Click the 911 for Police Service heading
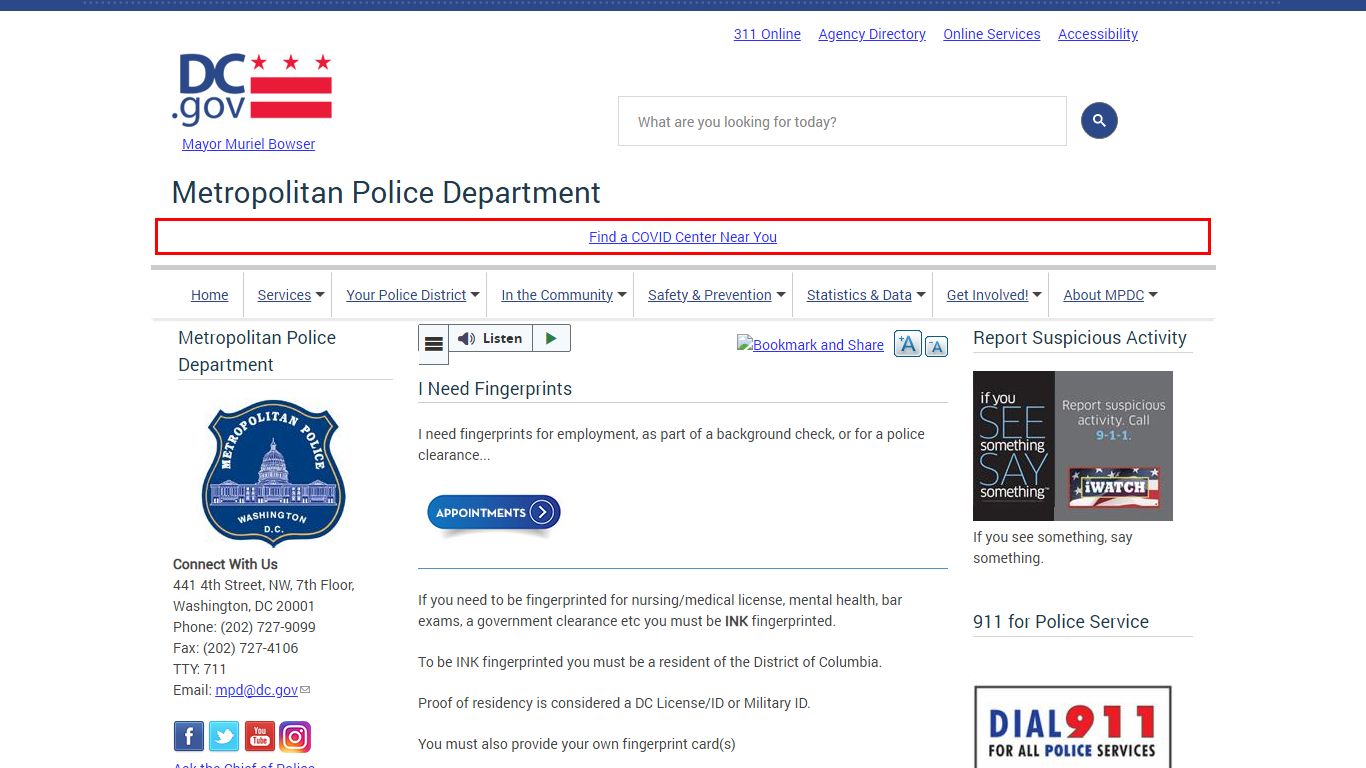Viewport: 1366px width, 768px height. click(1061, 622)
